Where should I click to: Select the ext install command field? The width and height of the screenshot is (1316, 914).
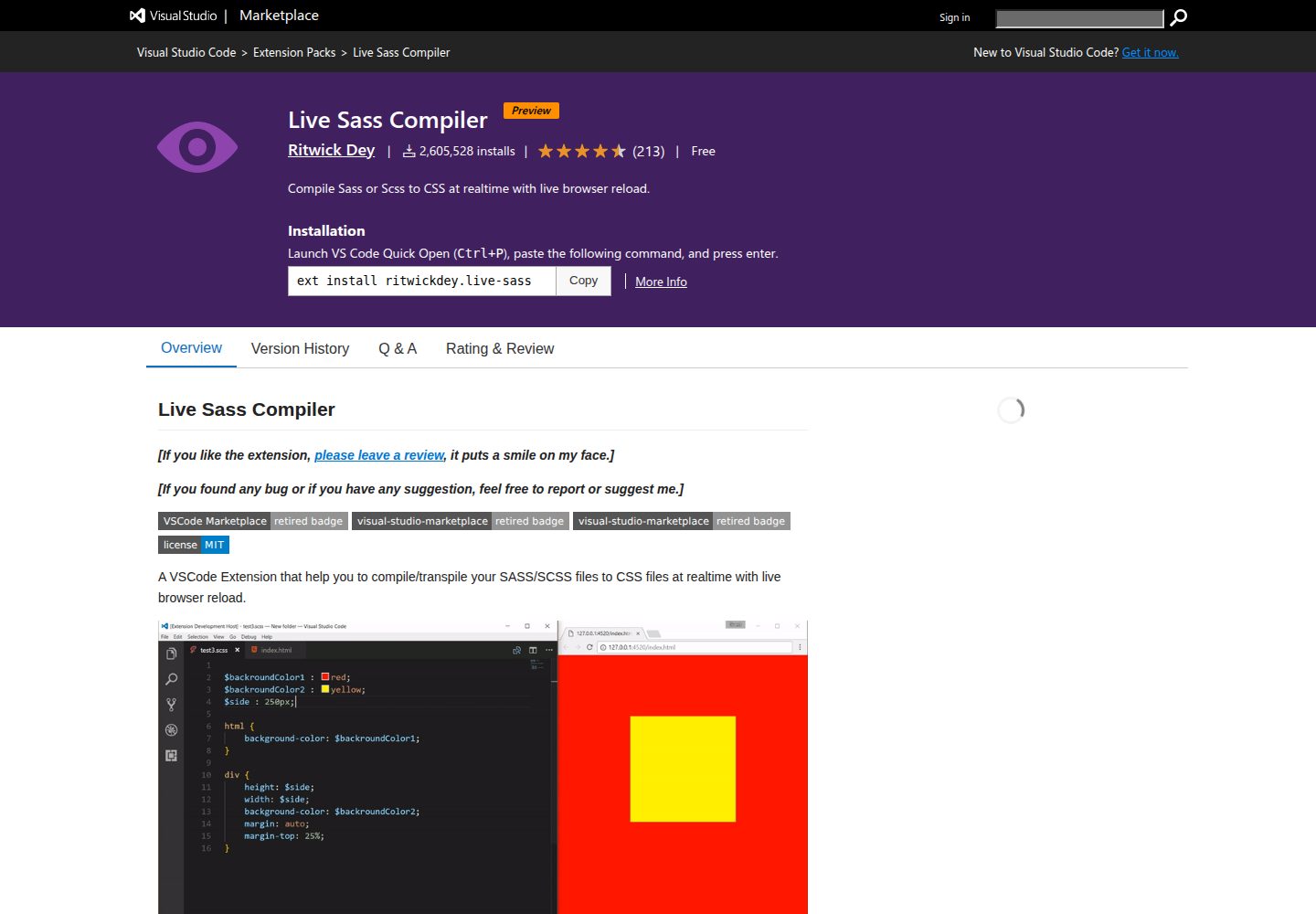tap(421, 281)
